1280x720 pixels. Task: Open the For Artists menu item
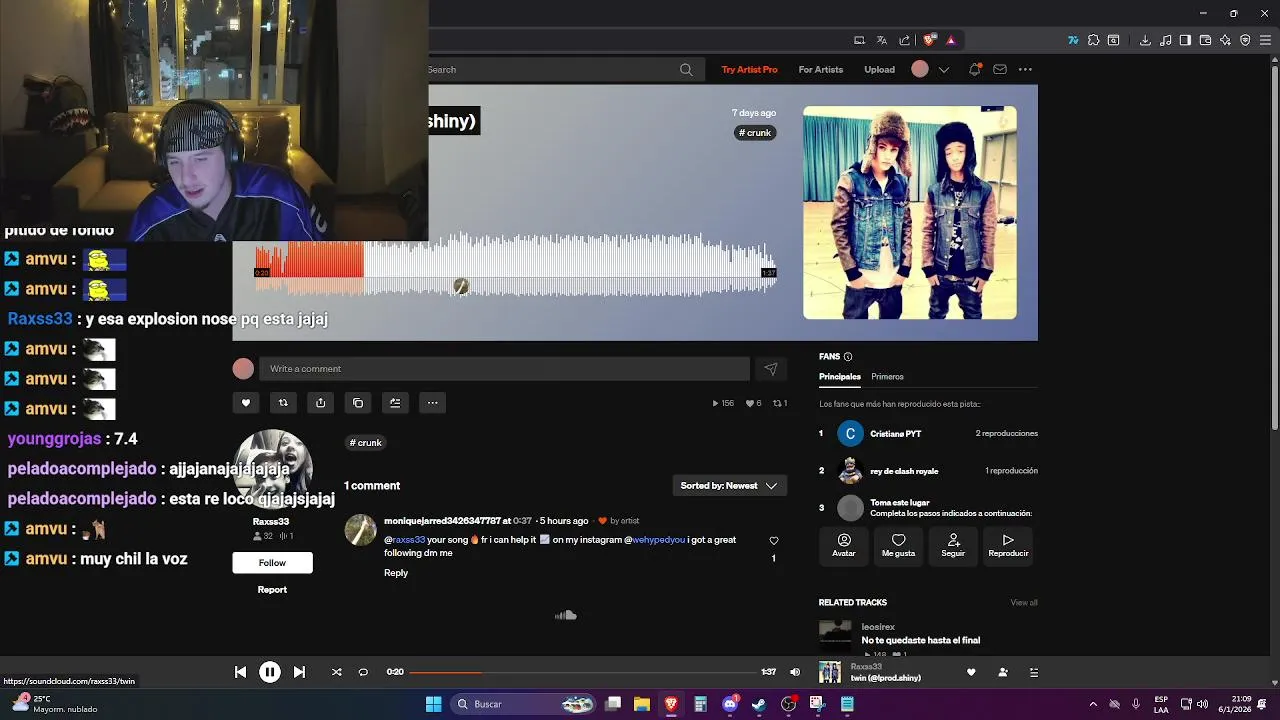[821, 70]
